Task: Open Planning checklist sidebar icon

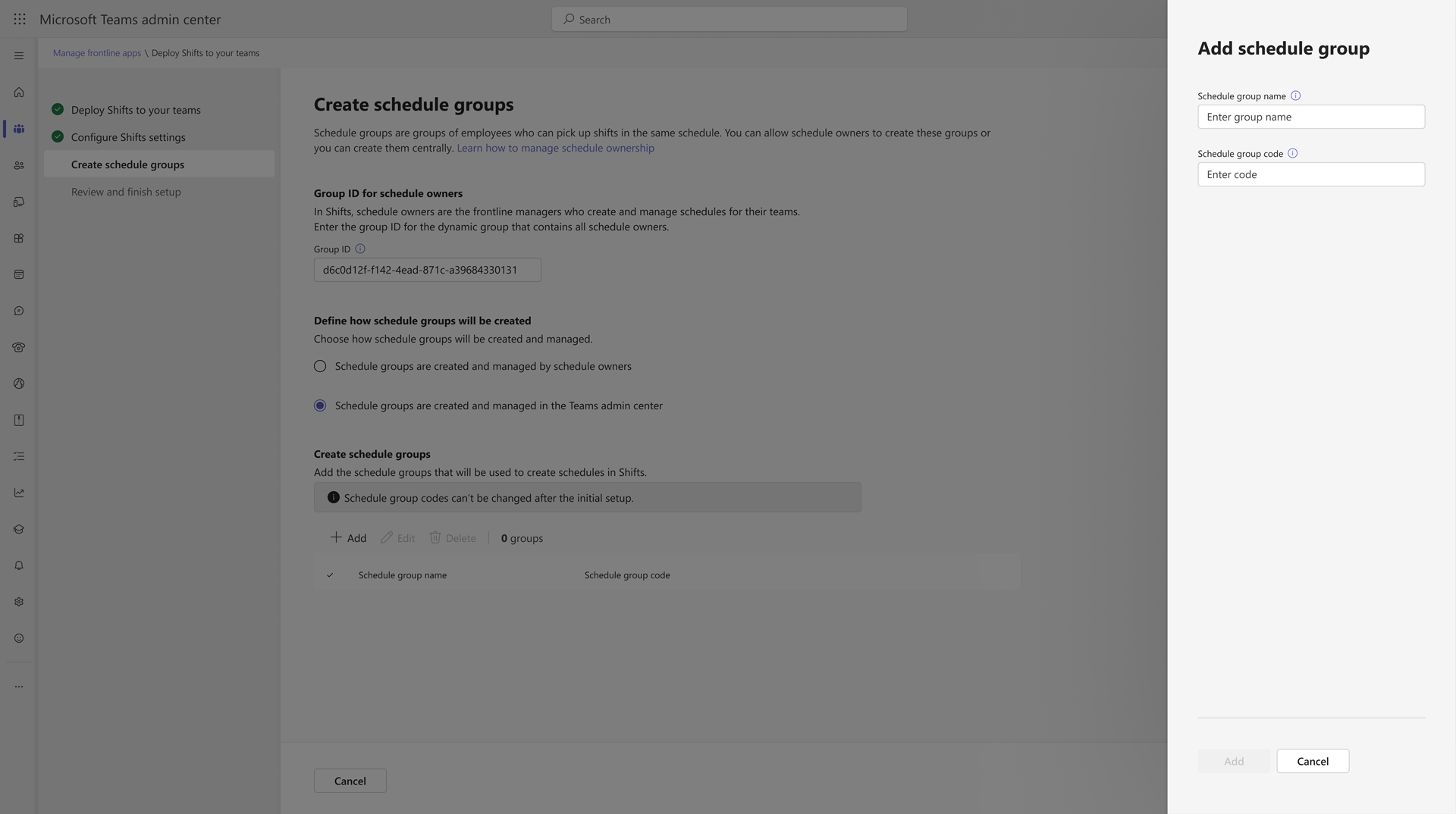Action: click(19, 456)
